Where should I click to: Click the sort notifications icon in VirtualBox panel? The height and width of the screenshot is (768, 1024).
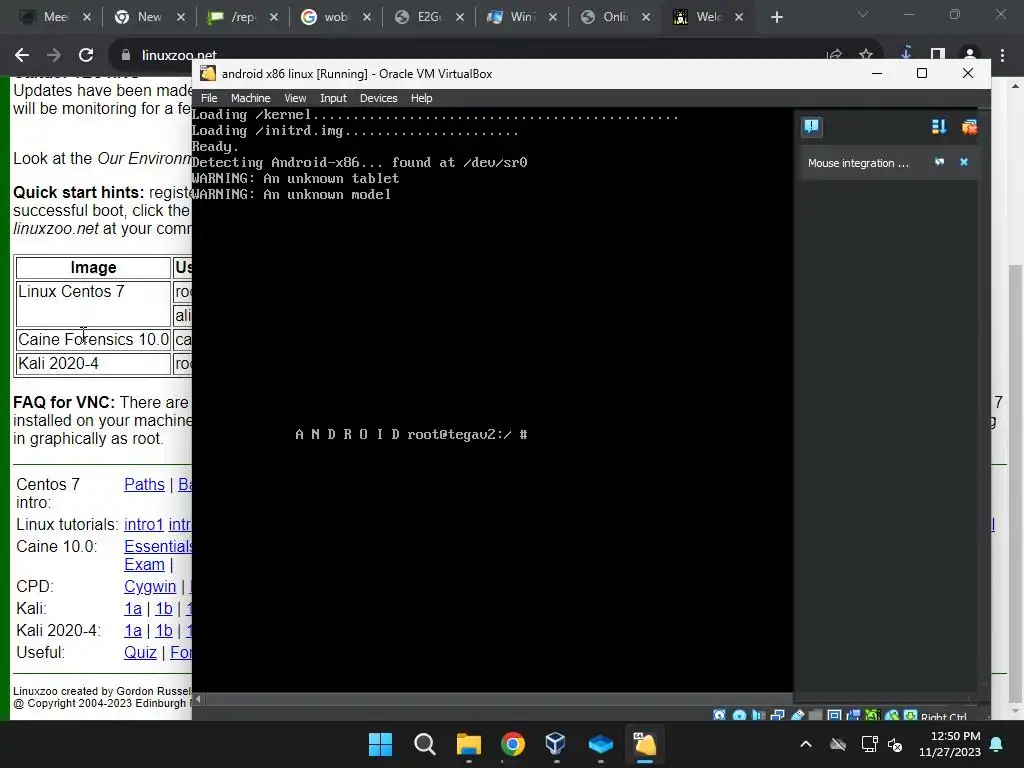click(939, 127)
